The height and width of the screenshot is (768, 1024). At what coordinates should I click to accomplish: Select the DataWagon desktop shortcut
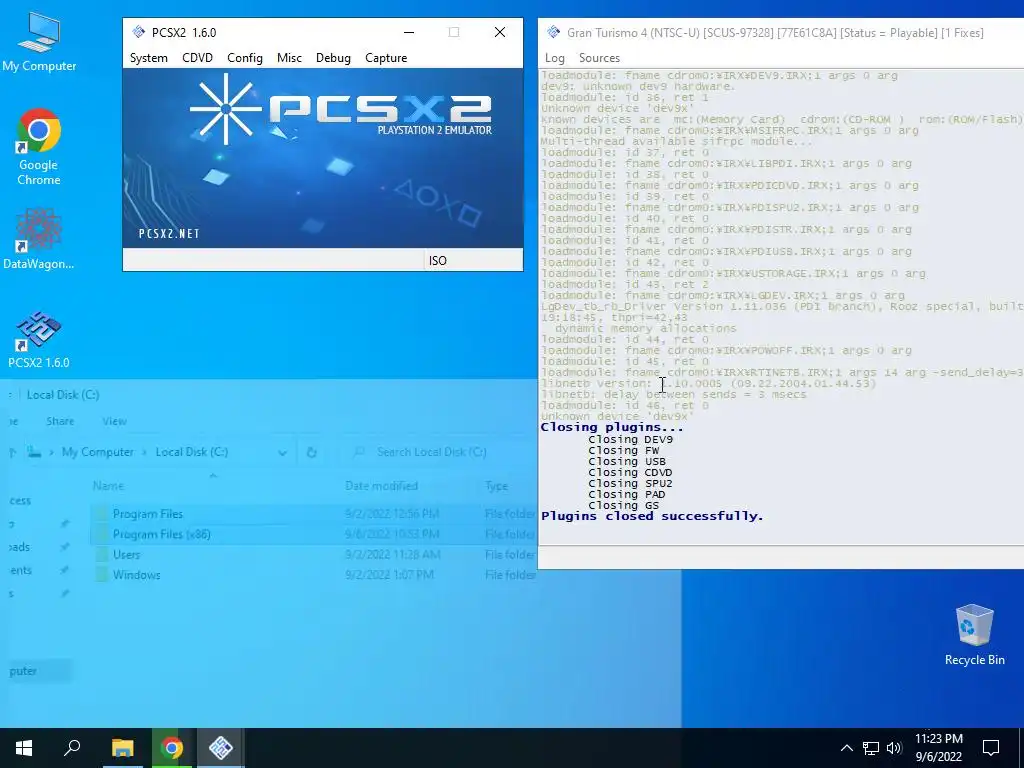tap(39, 240)
